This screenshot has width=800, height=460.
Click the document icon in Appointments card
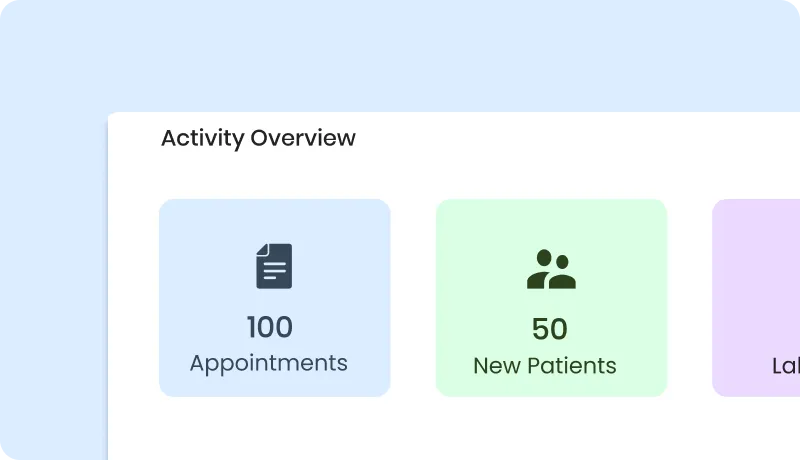(274, 266)
